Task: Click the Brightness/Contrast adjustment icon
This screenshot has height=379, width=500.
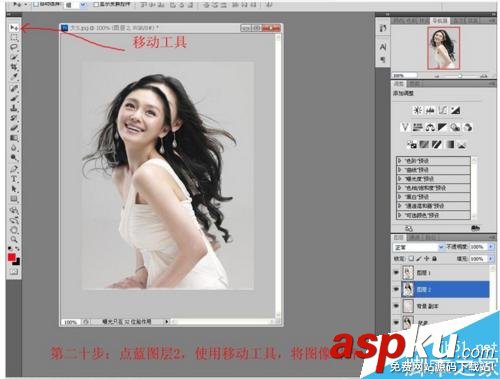Action: coord(417,110)
